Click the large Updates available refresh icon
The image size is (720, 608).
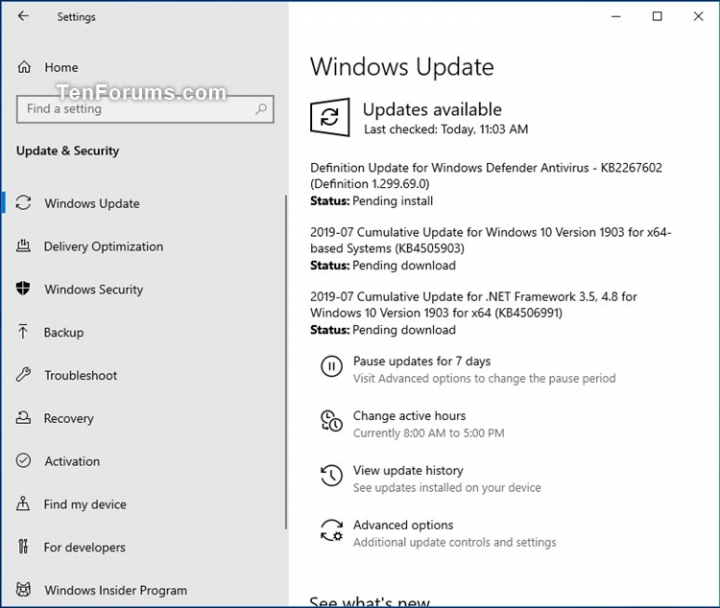tap(330, 117)
